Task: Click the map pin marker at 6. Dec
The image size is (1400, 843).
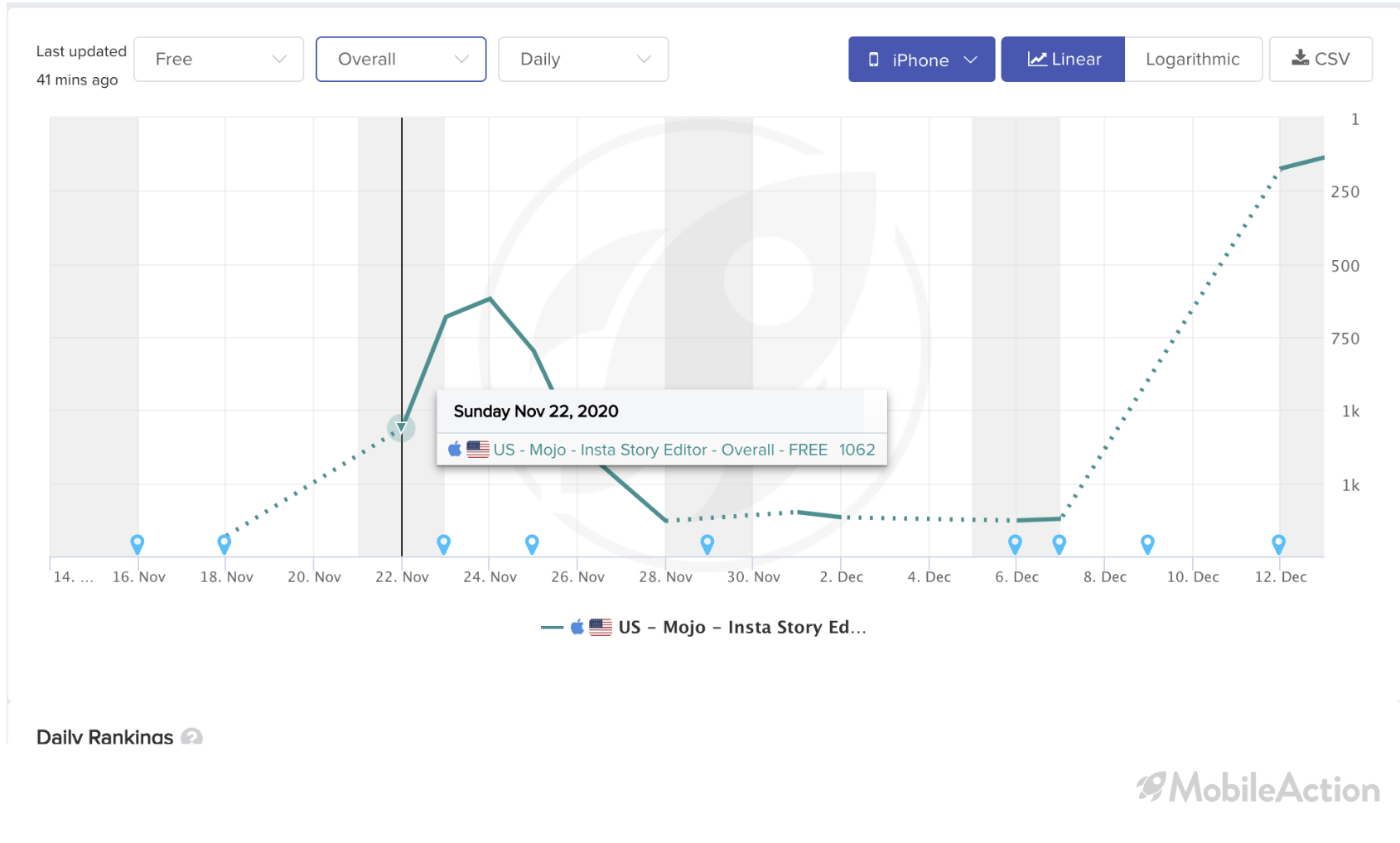Action: [x=1015, y=544]
